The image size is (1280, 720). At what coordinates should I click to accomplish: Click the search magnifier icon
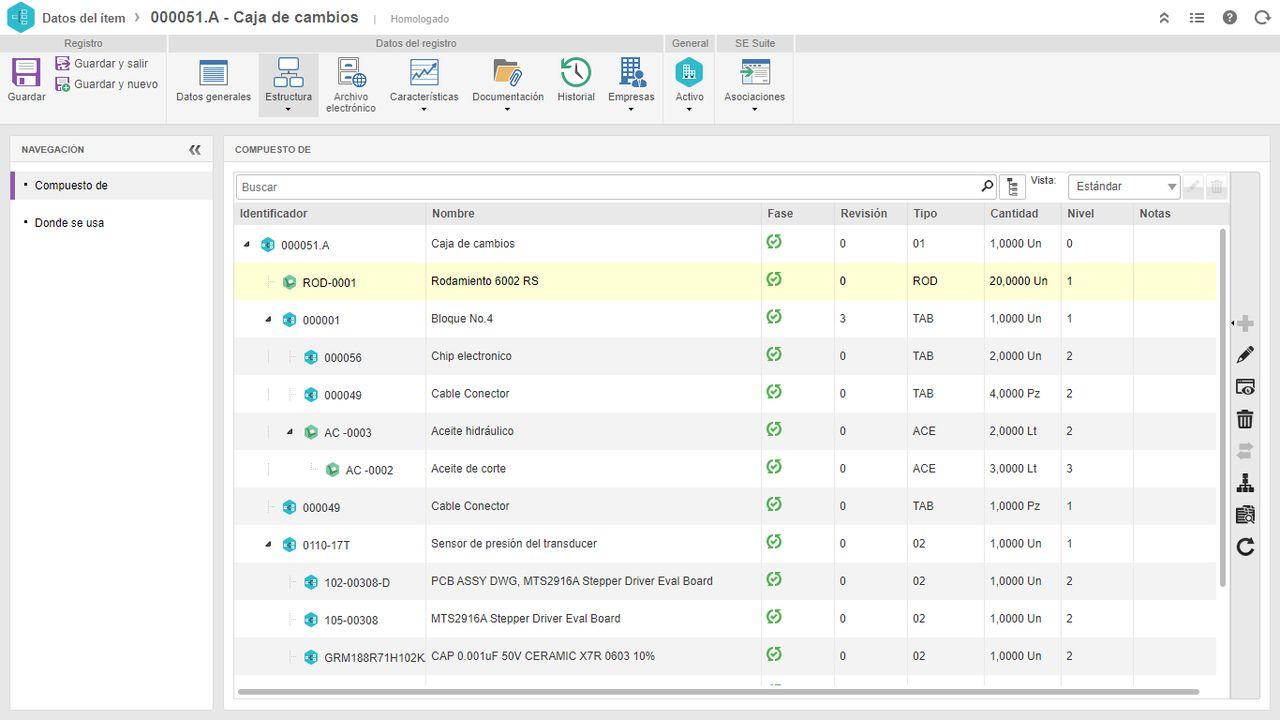(987, 186)
